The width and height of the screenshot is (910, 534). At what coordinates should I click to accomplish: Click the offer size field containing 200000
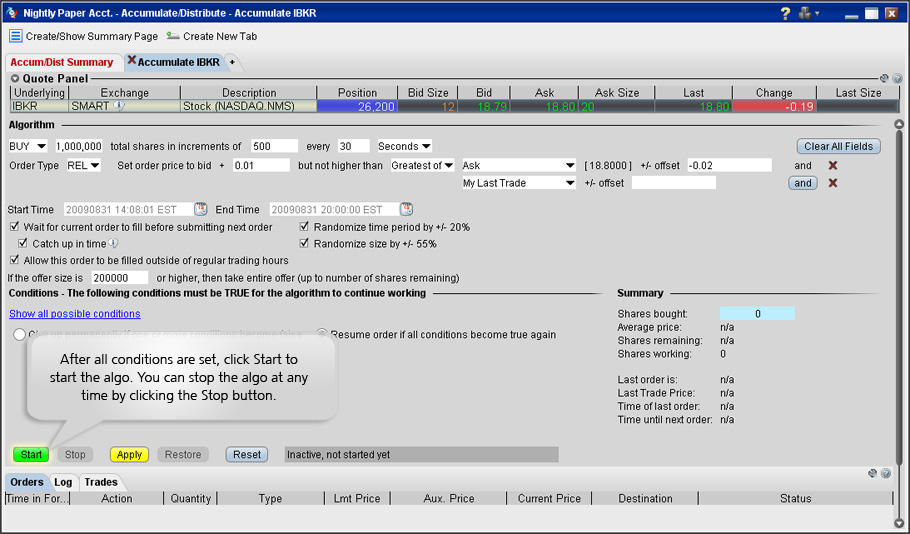coord(119,277)
